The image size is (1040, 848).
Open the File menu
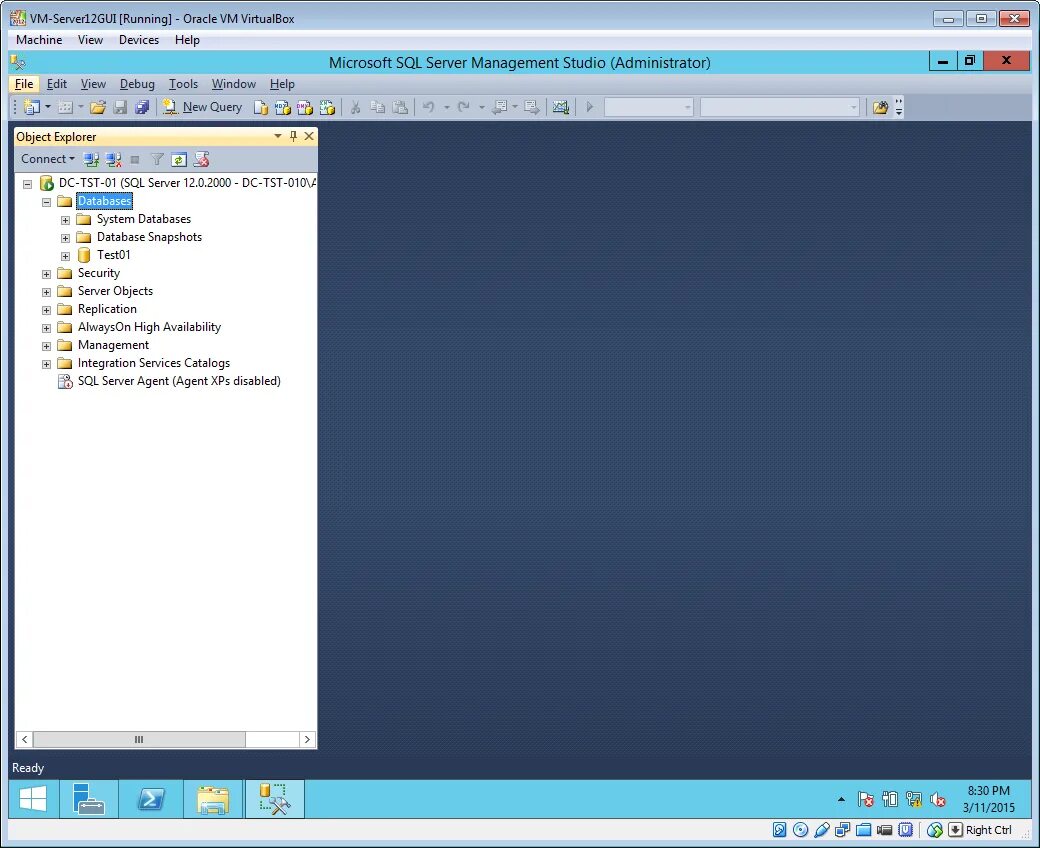pos(24,84)
